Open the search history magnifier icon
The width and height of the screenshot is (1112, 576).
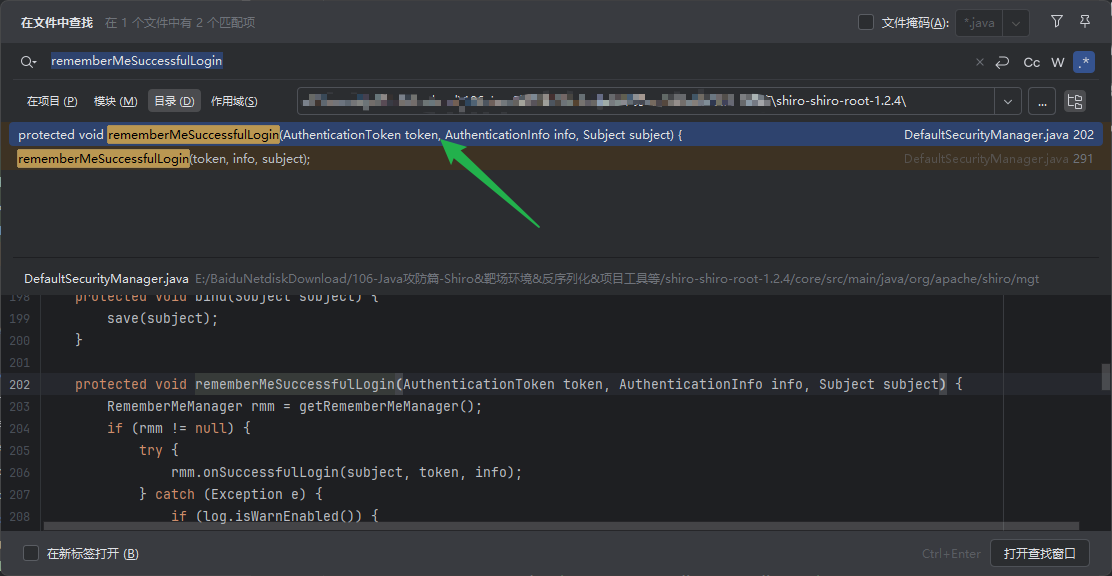pos(28,62)
